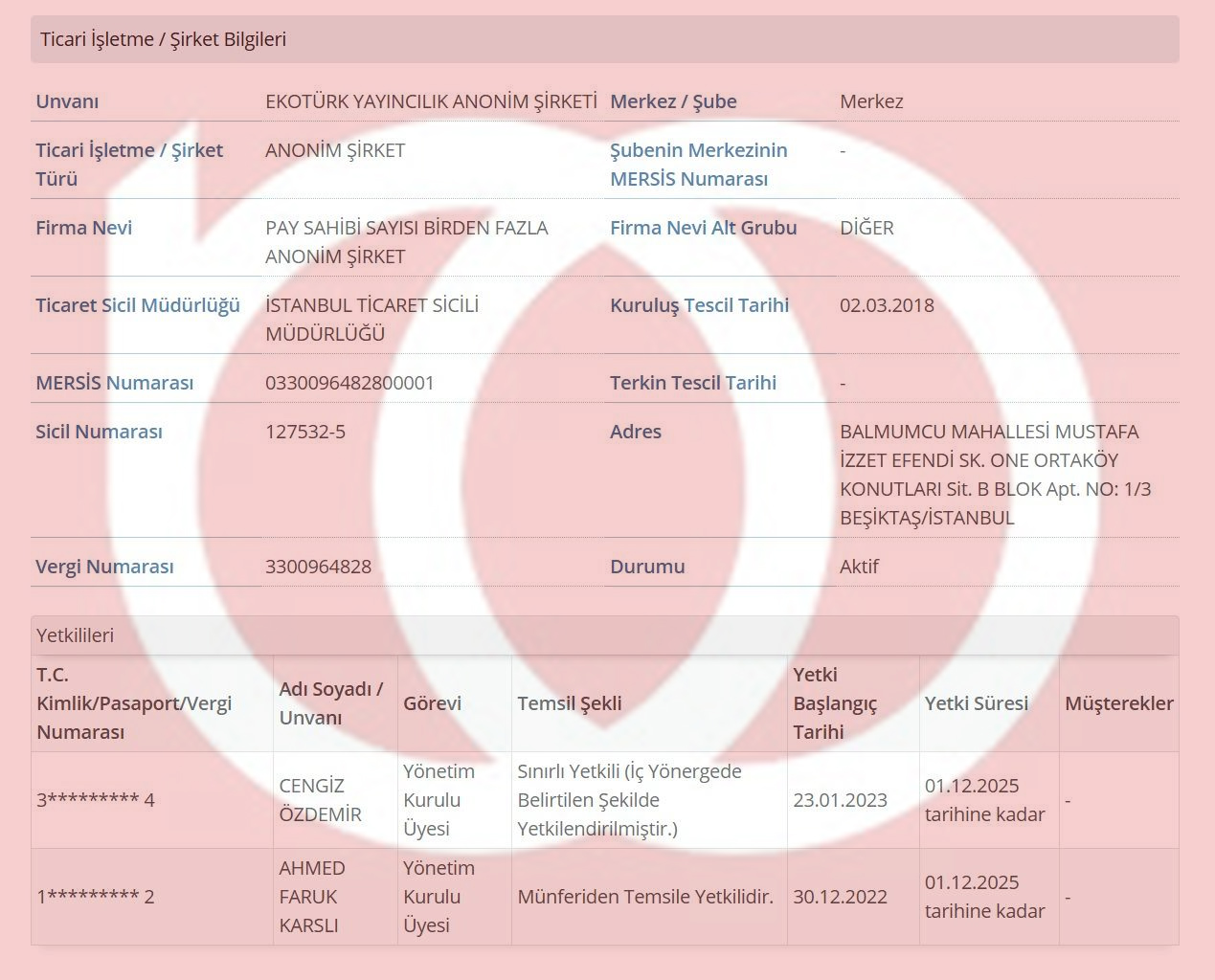Click the 'Ticari İşletme / Şirket Türü' label
The height and width of the screenshot is (980, 1215).
(129, 165)
